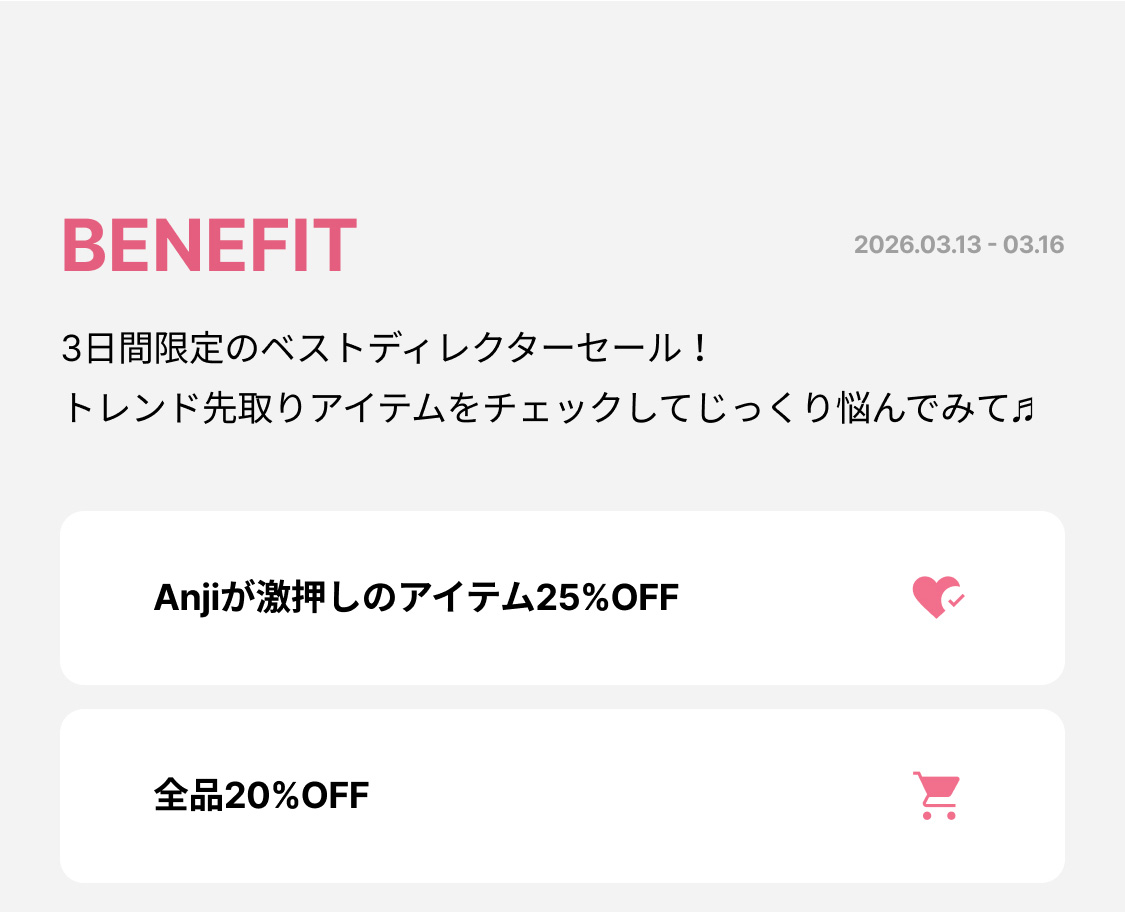Click the 2026.03.13 - 03.16 date range
This screenshot has height=912, width=1125.
[959, 245]
